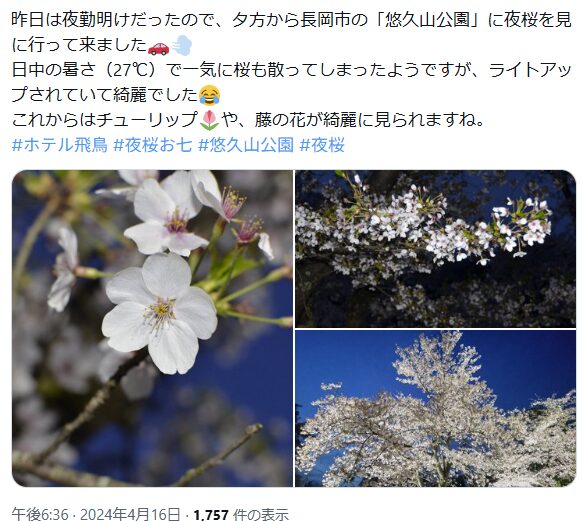Click the large white blossom in left photo
582x521 pixels.
[160, 314]
